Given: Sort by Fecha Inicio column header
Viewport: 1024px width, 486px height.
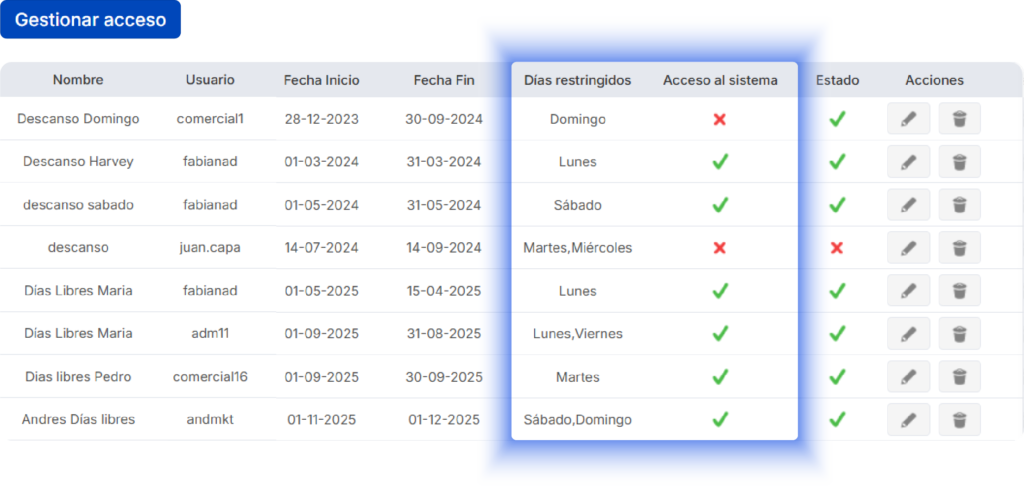Looking at the screenshot, I should coord(321,80).
